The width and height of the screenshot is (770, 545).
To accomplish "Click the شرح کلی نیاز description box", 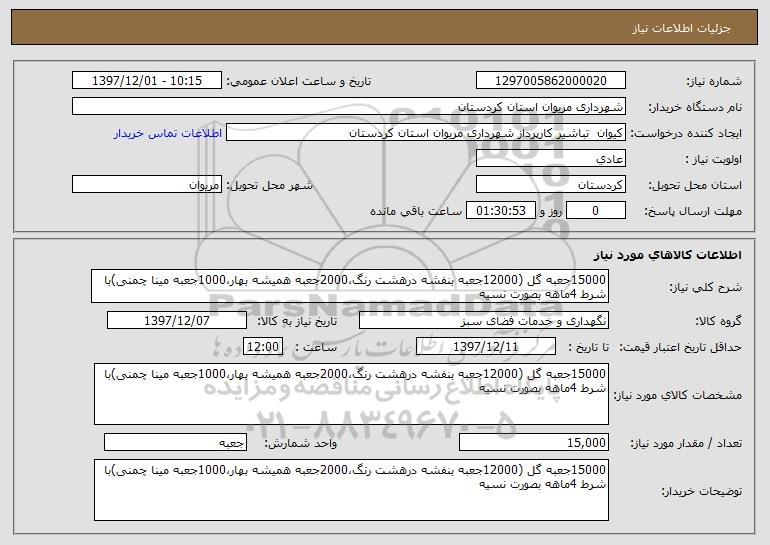I will (350, 286).
